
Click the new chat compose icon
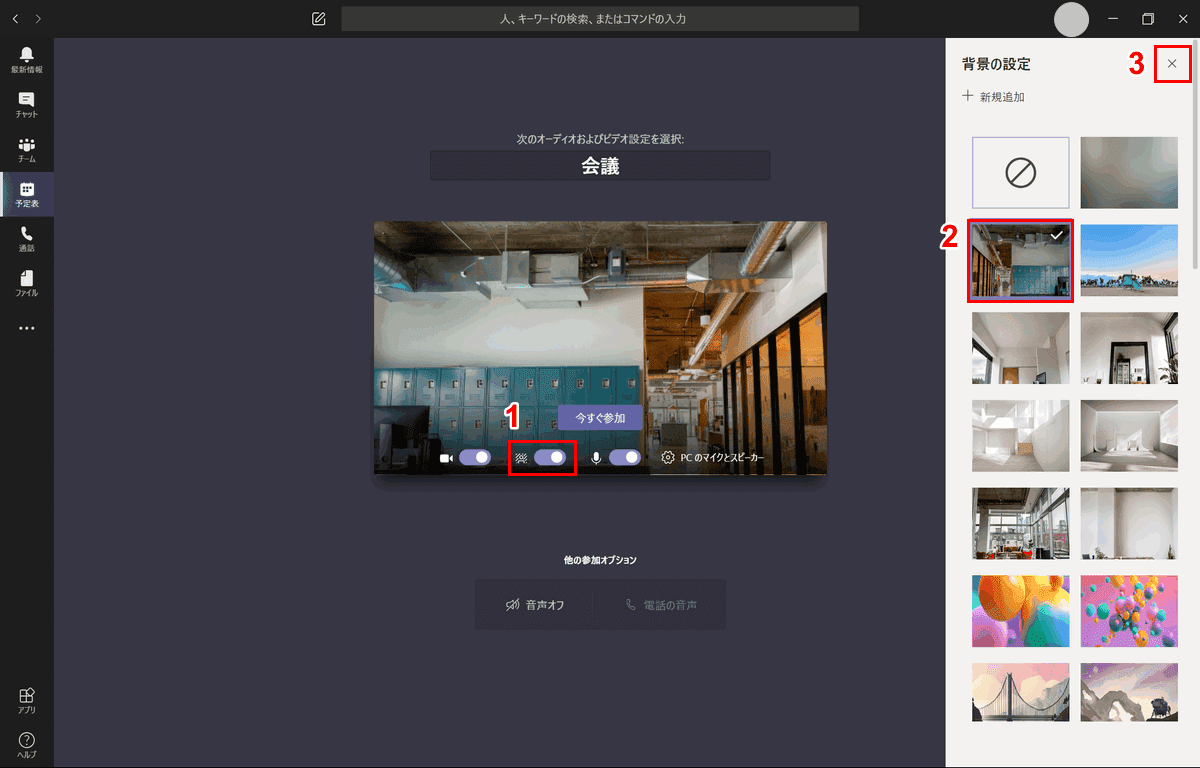pyautogui.click(x=319, y=19)
